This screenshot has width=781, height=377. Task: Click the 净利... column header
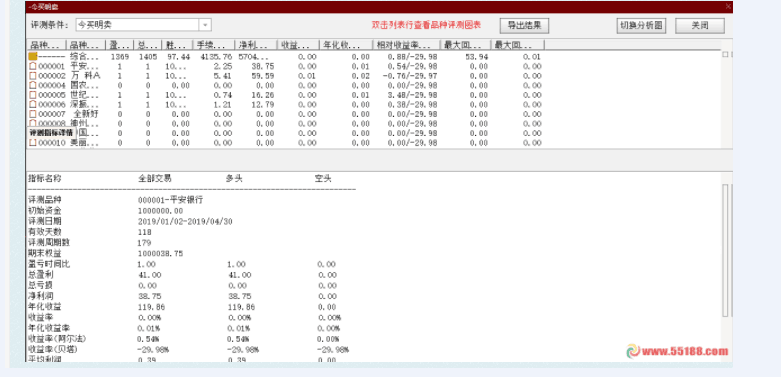(256, 45)
